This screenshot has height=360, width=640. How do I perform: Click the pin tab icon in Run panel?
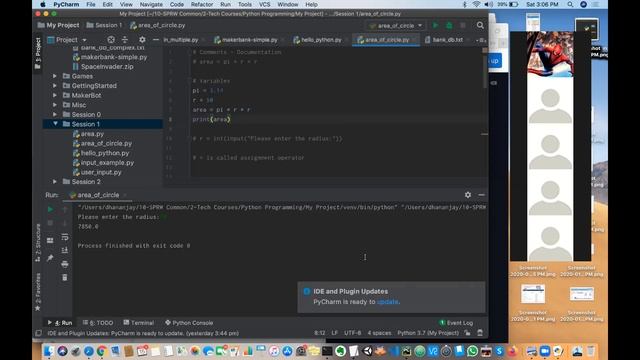tap(50, 258)
